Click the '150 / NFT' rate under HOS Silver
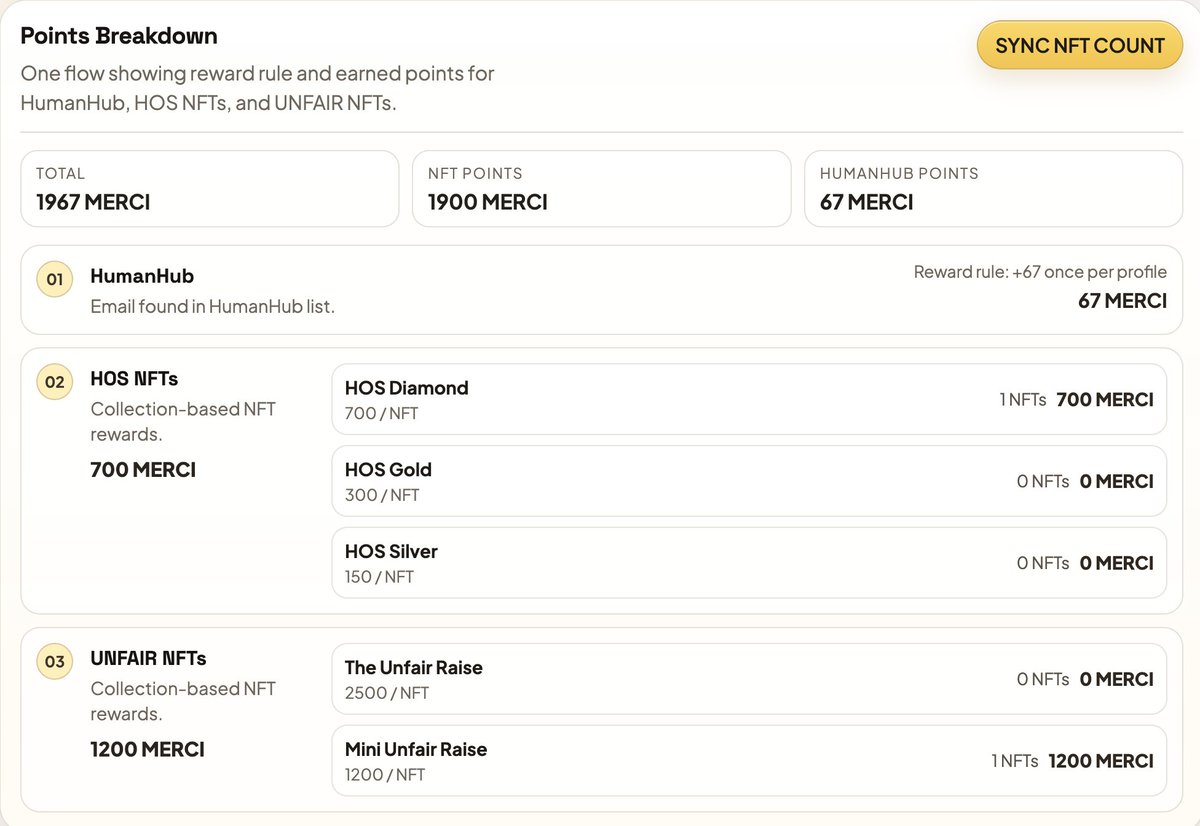1200x826 pixels. click(x=379, y=577)
